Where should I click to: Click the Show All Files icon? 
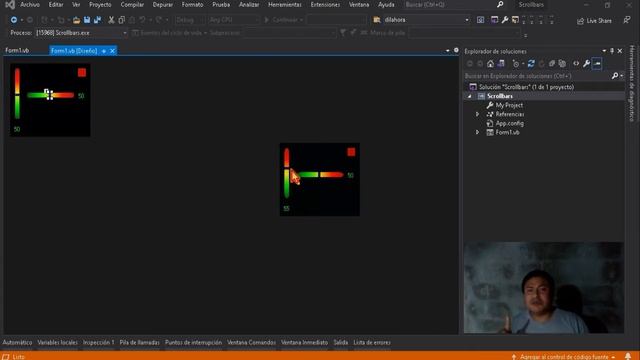pyautogui.click(x=562, y=64)
